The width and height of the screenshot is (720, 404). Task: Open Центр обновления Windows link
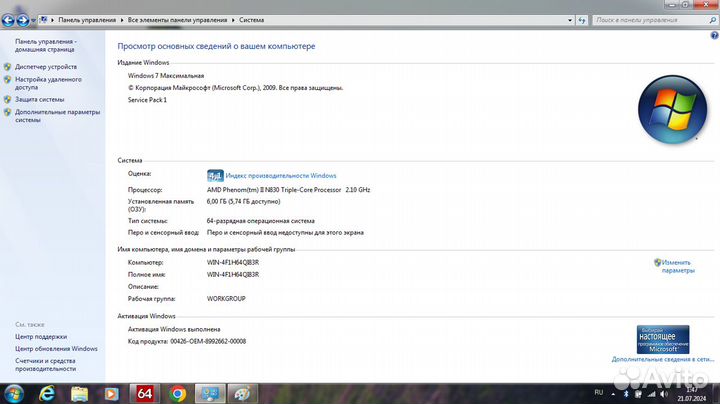56,349
